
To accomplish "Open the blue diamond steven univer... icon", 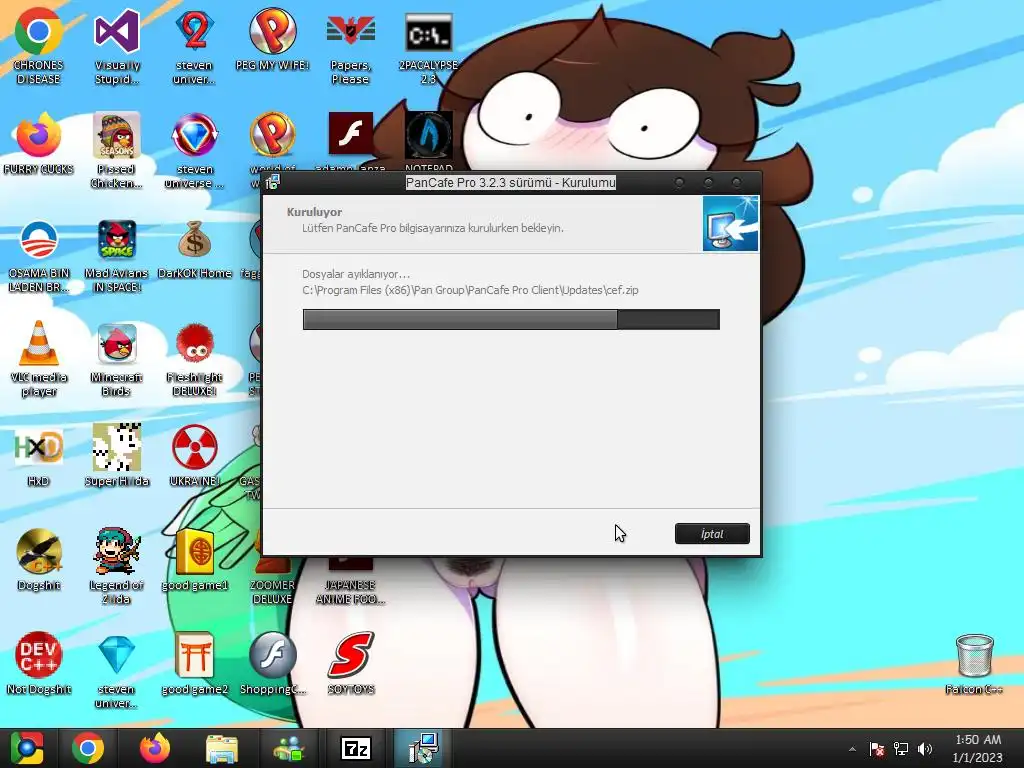I will (116, 654).
